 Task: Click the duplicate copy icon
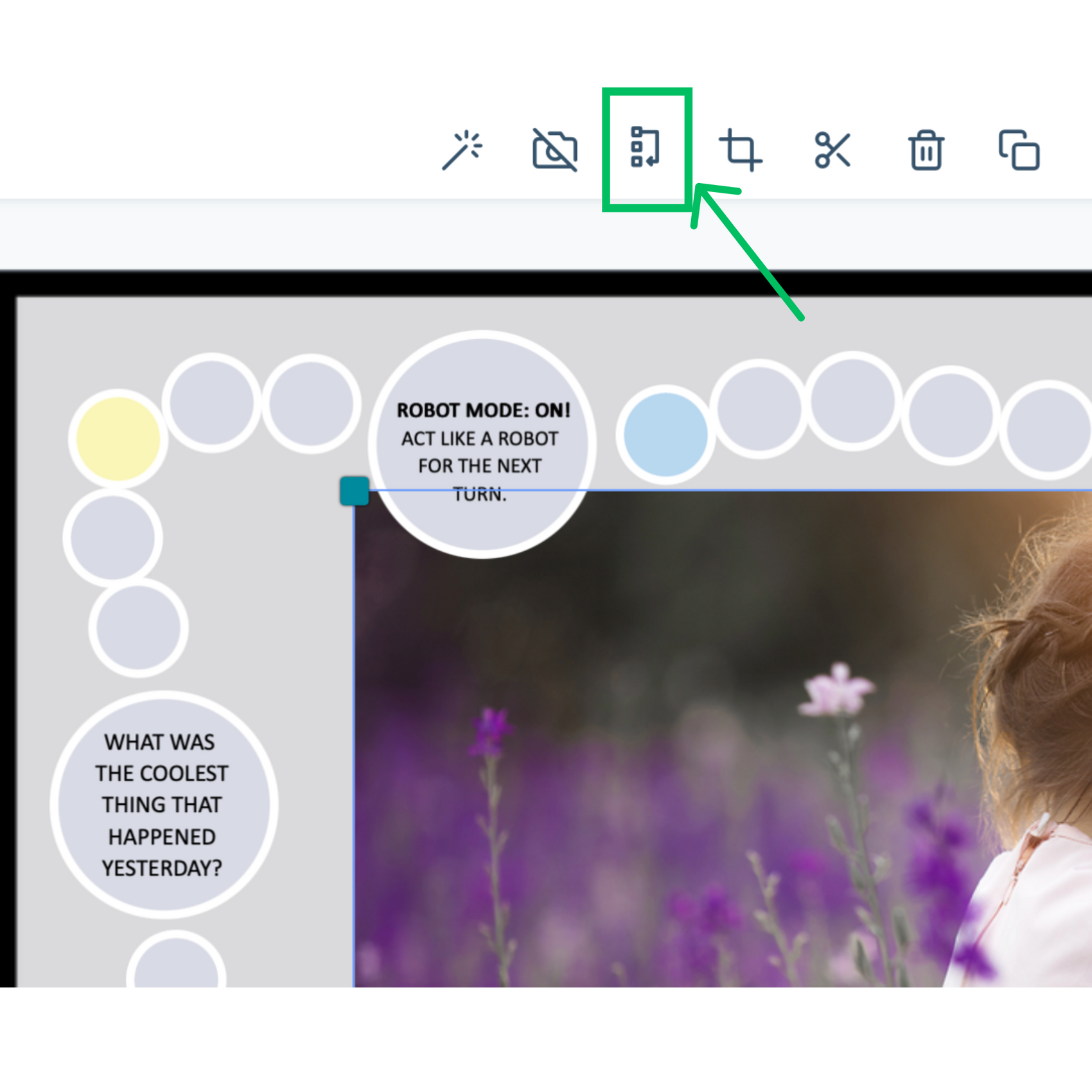[x=1019, y=150]
